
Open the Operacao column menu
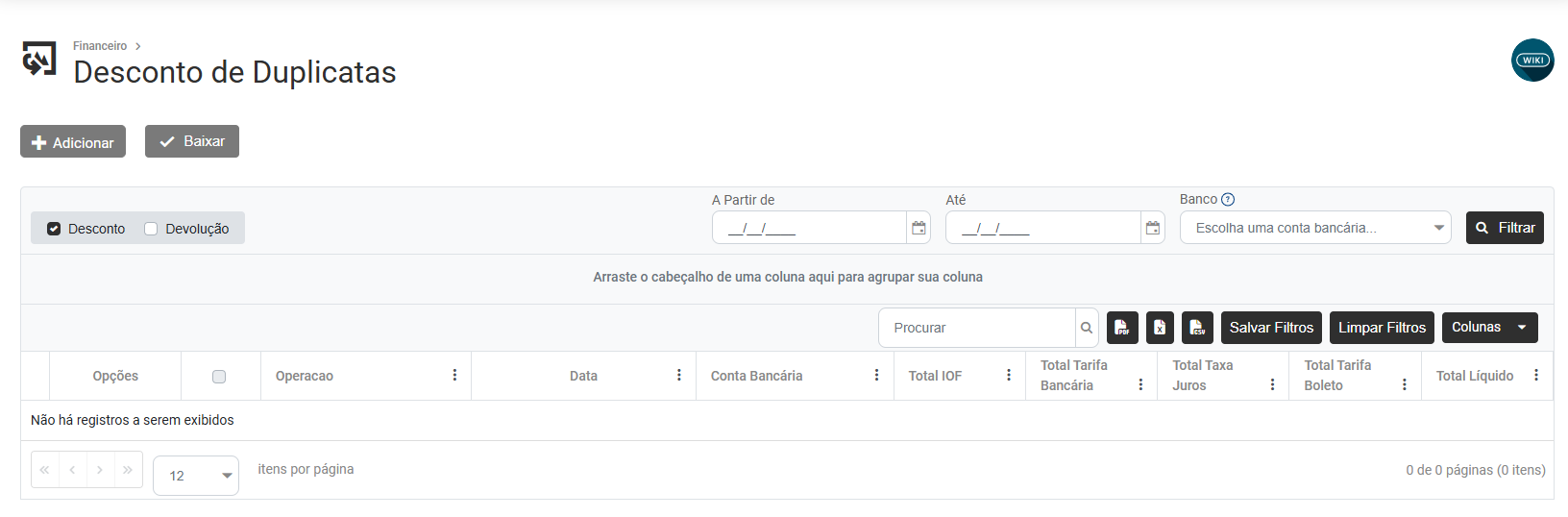click(x=454, y=376)
